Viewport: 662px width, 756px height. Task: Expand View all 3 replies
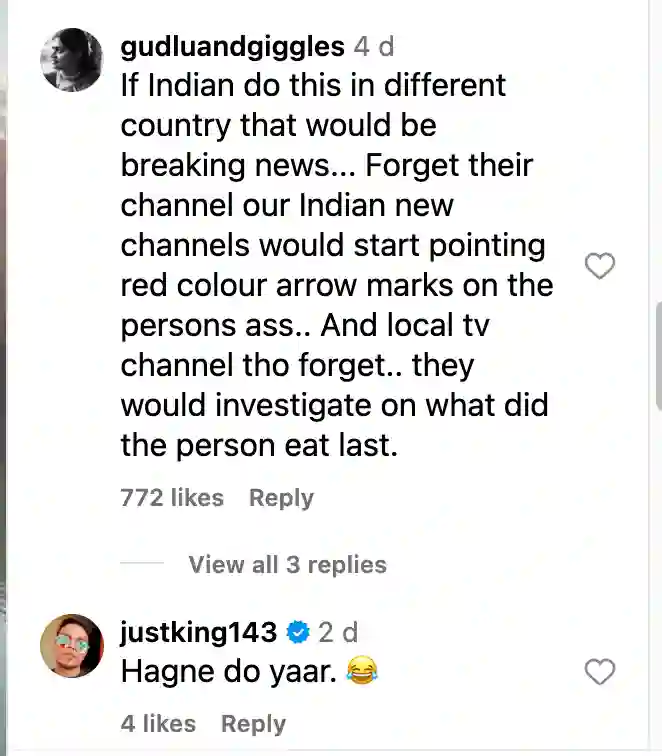(287, 564)
